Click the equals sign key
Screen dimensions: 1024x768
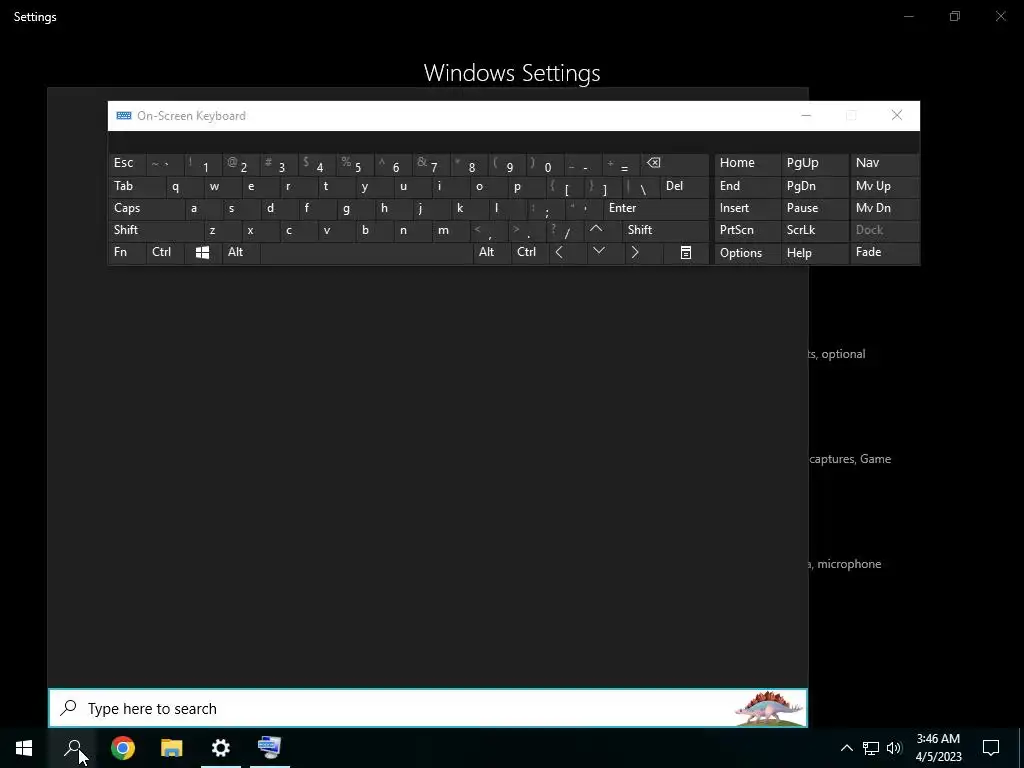pos(620,164)
